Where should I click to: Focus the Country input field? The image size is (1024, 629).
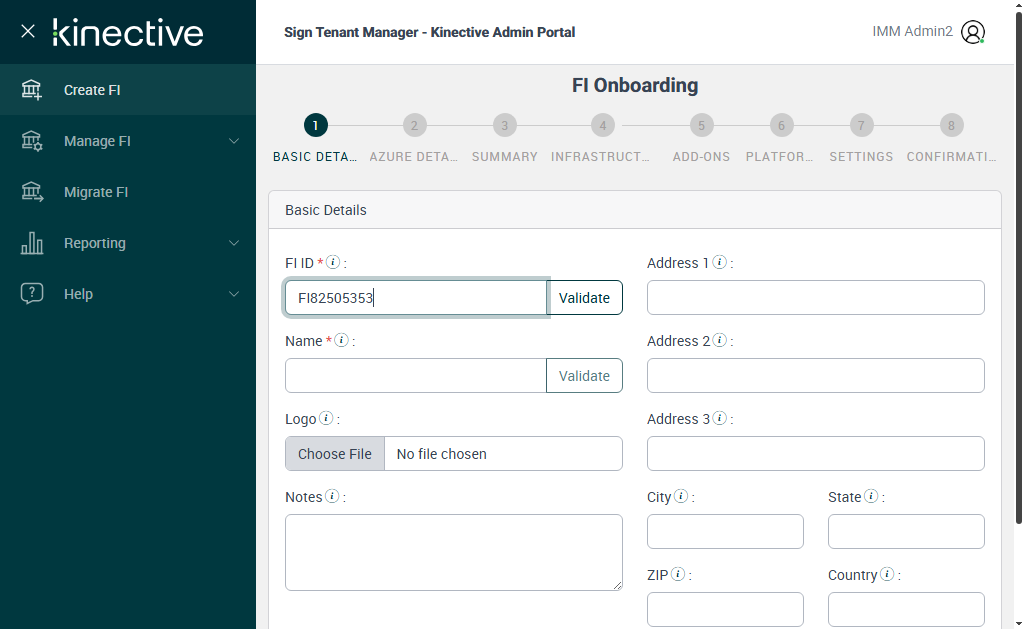pyautogui.click(x=906, y=609)
